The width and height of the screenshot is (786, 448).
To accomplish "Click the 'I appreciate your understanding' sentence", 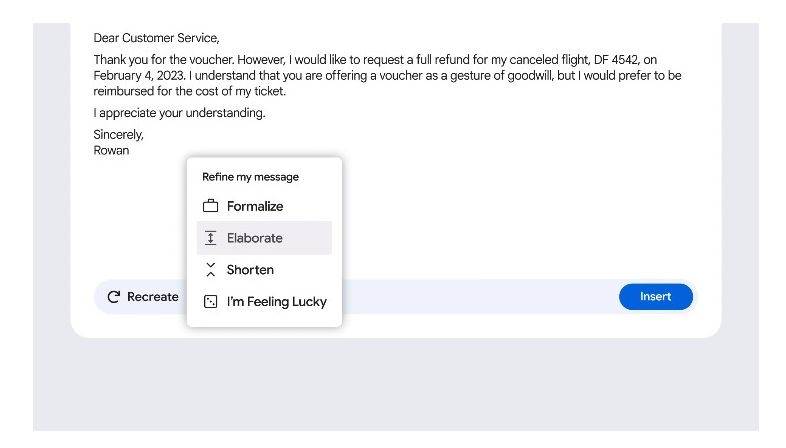I will pyautogui.click(x=180, y=113).
